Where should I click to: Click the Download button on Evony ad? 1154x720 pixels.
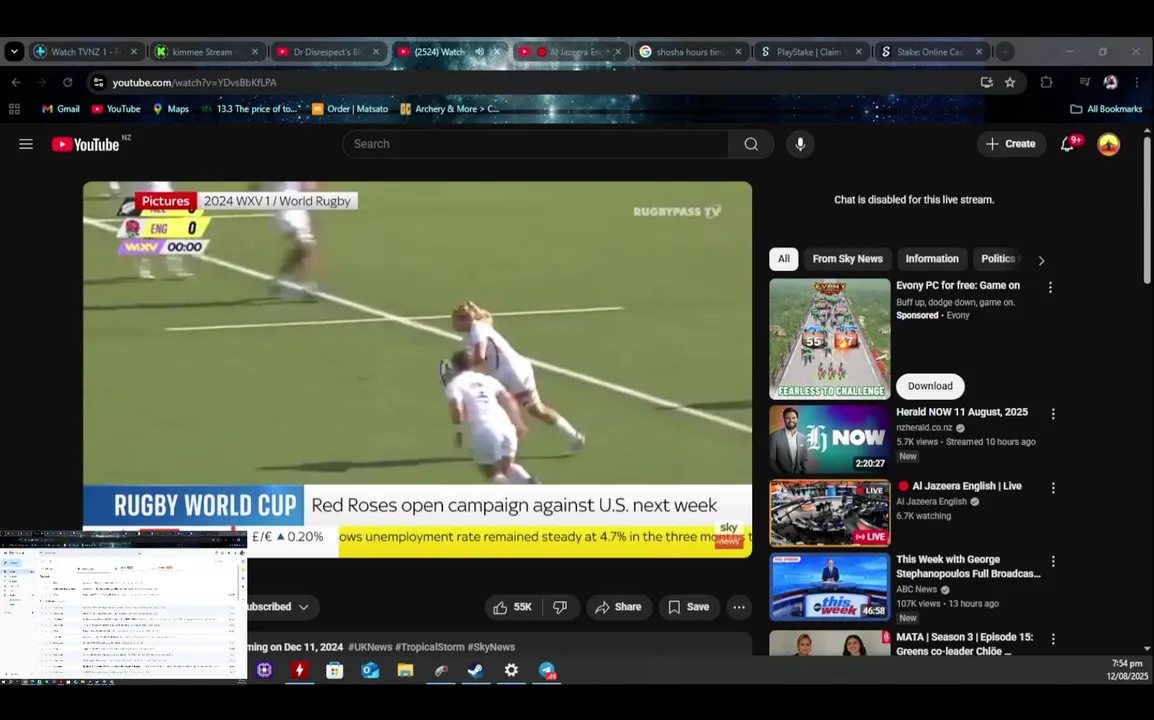pos(930,387)
